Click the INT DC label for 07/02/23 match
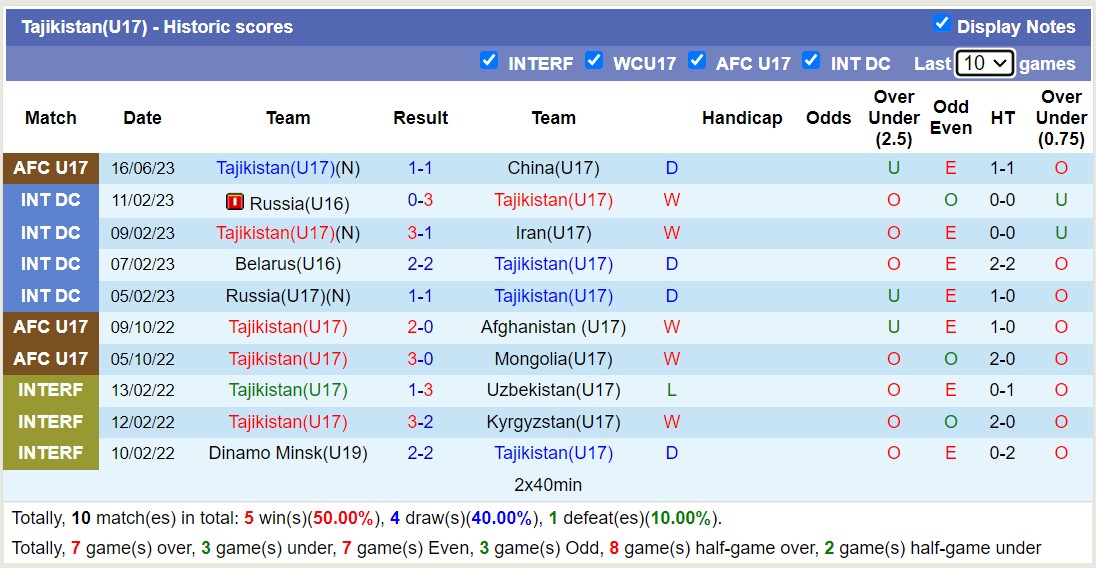 51,264
